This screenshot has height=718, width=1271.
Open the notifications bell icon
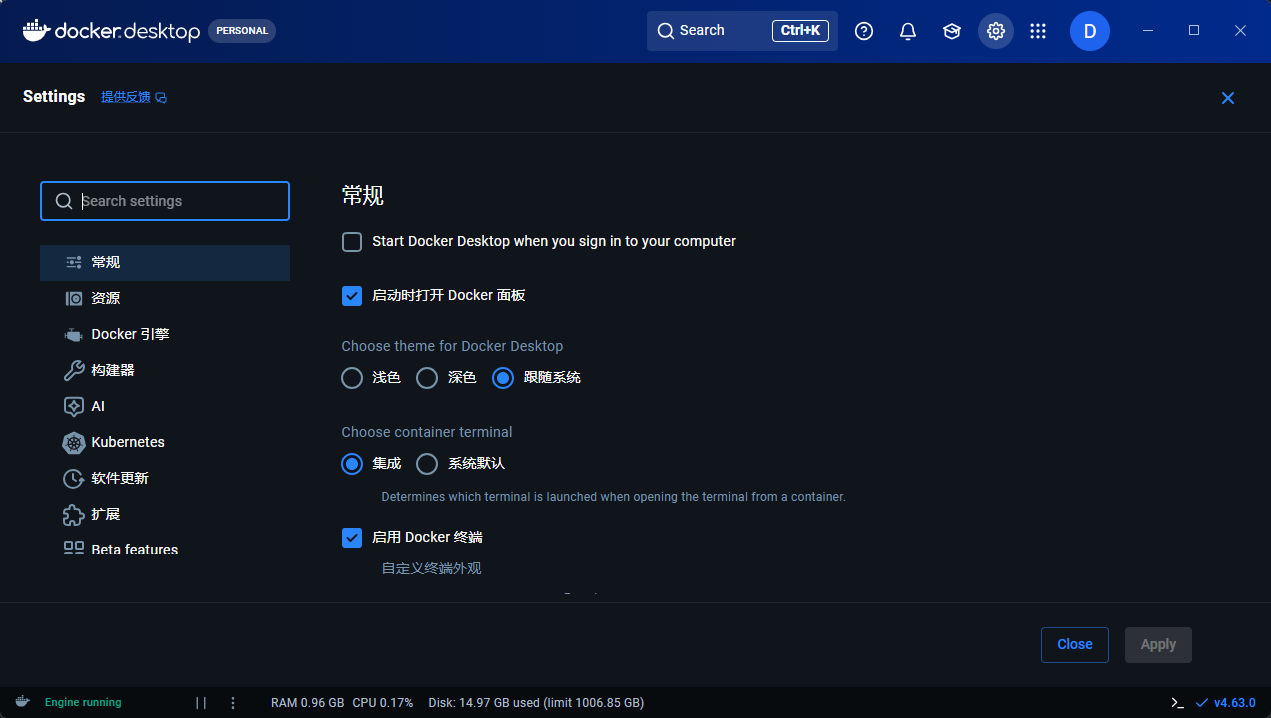tap(907, 31)
